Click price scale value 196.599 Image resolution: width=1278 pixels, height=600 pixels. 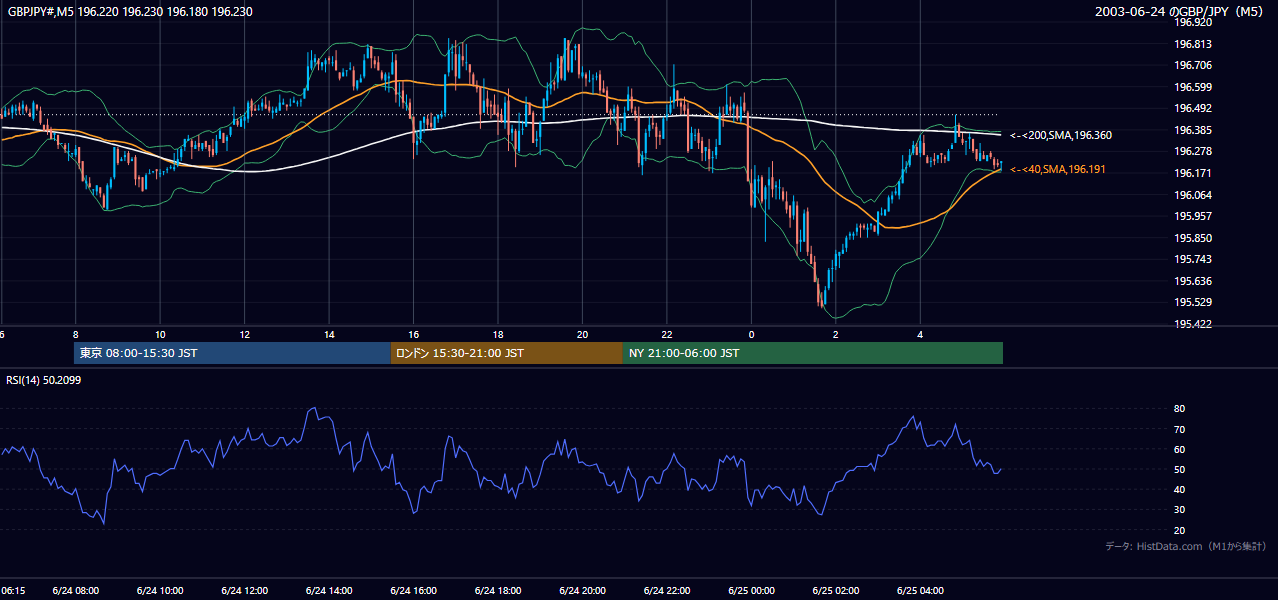(1193, 87)
